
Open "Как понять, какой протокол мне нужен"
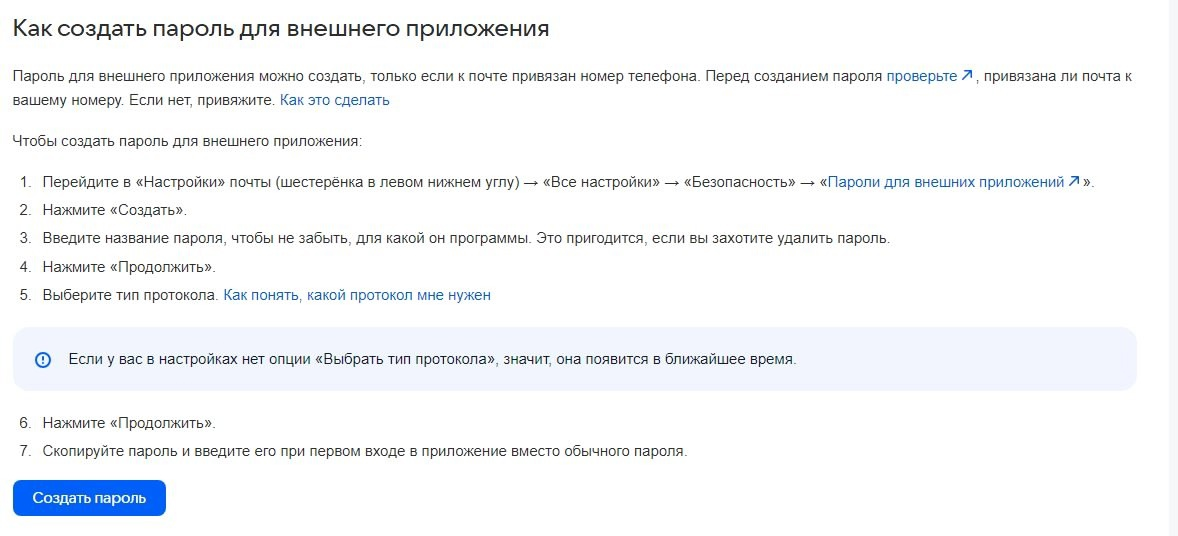click(357, 295)
